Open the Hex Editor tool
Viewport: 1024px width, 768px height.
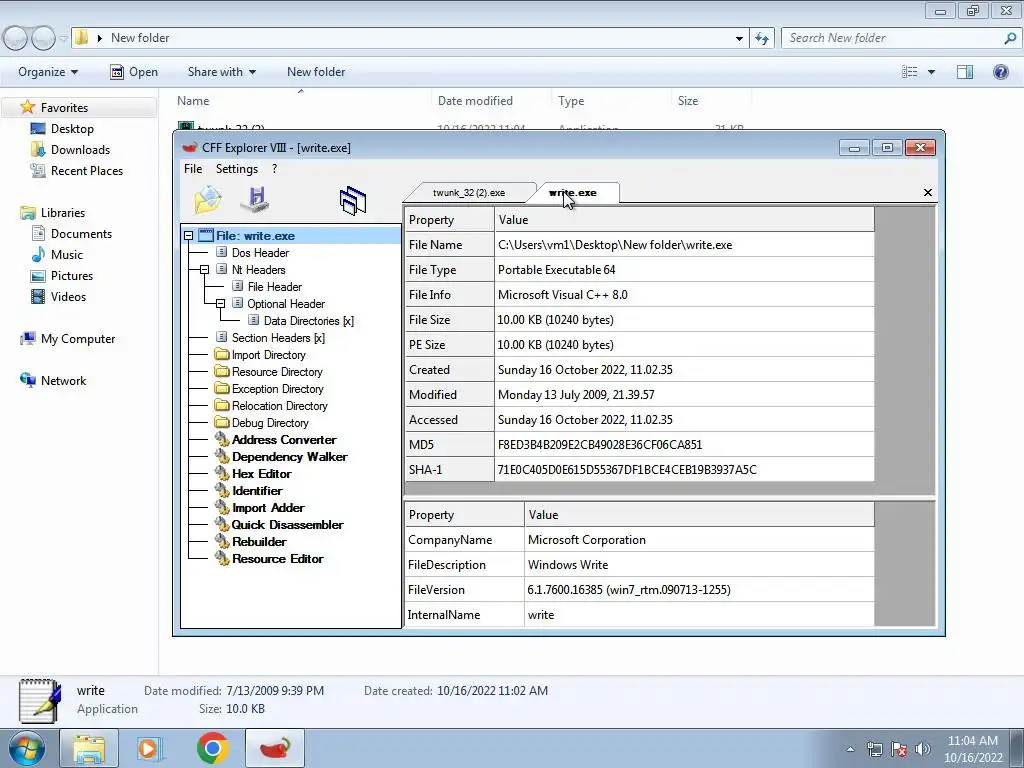click(261, 473)
